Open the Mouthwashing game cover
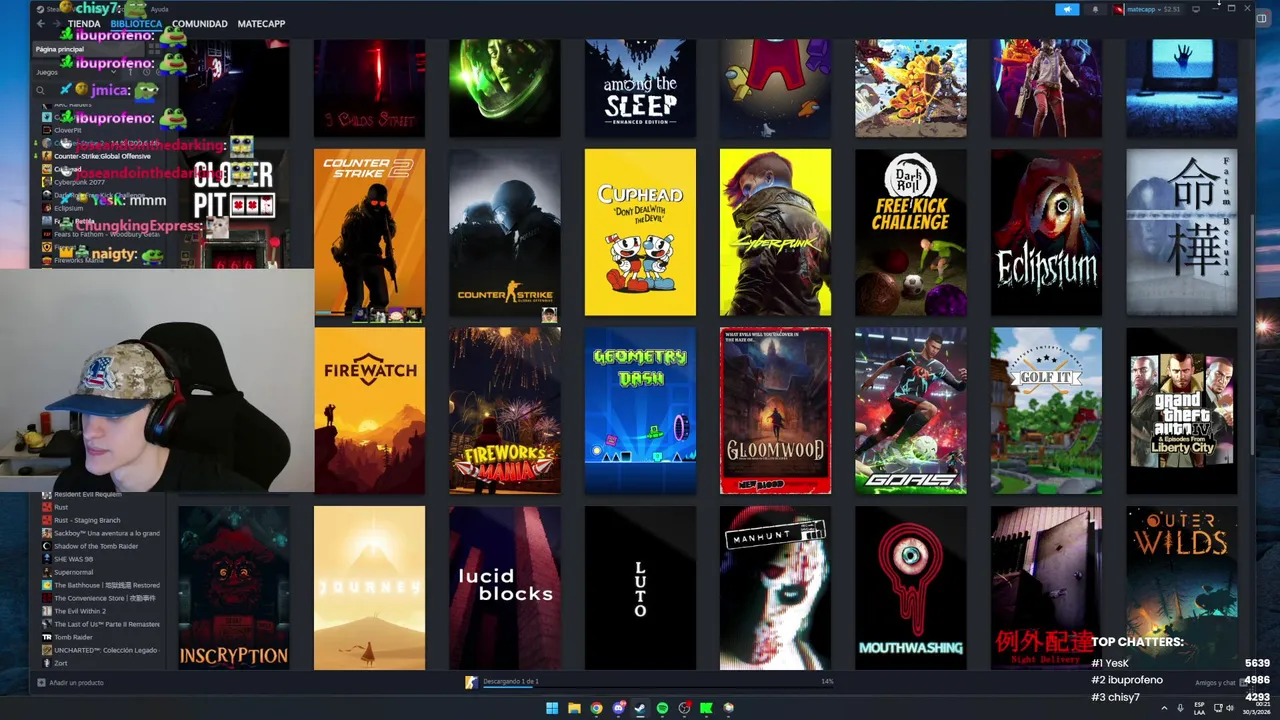The height and width of the screenshot is (720, 1280). 910,588
